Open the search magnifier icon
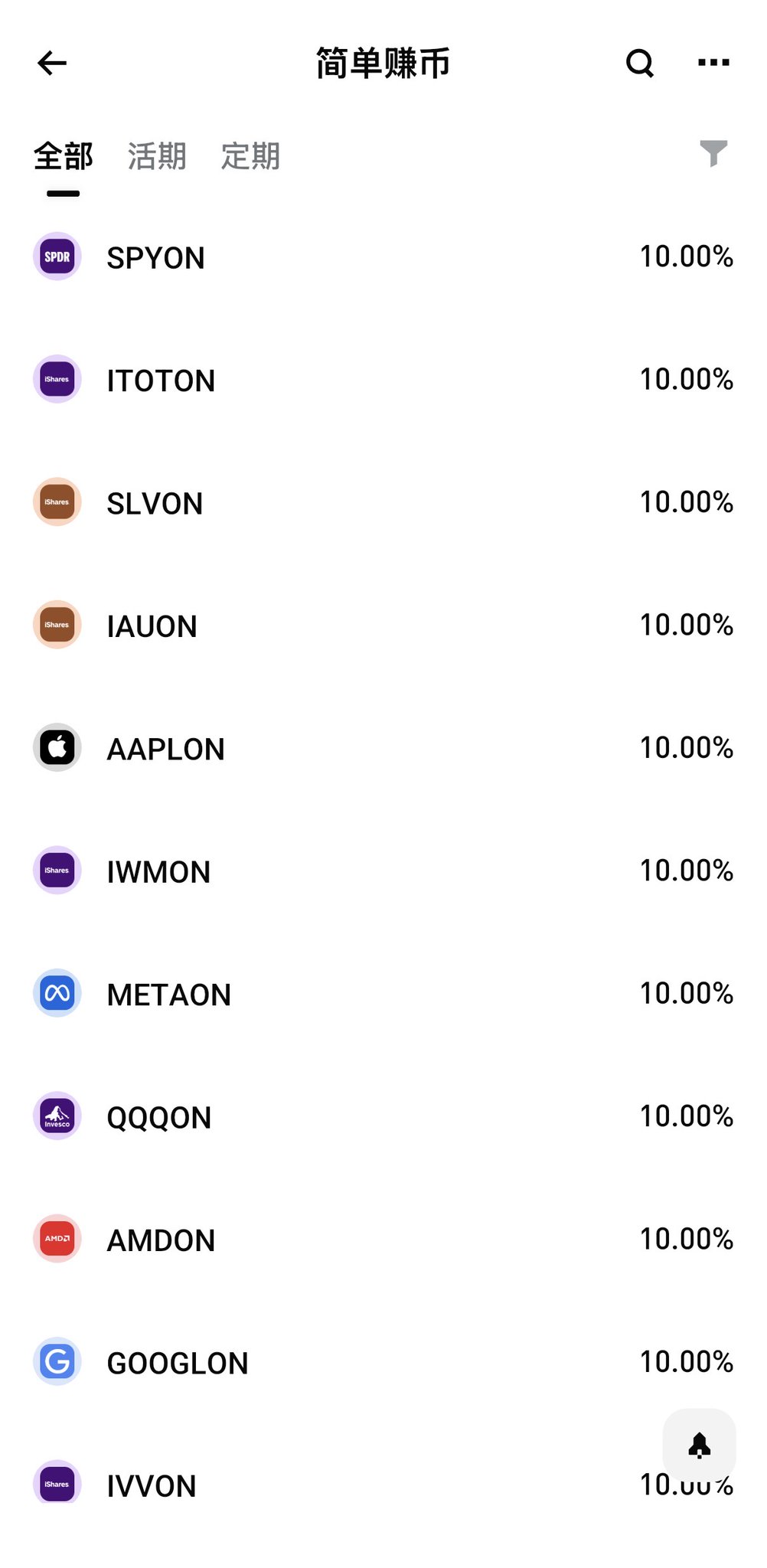The height and width of the screenshot is (1568, 767). (640, 63)
